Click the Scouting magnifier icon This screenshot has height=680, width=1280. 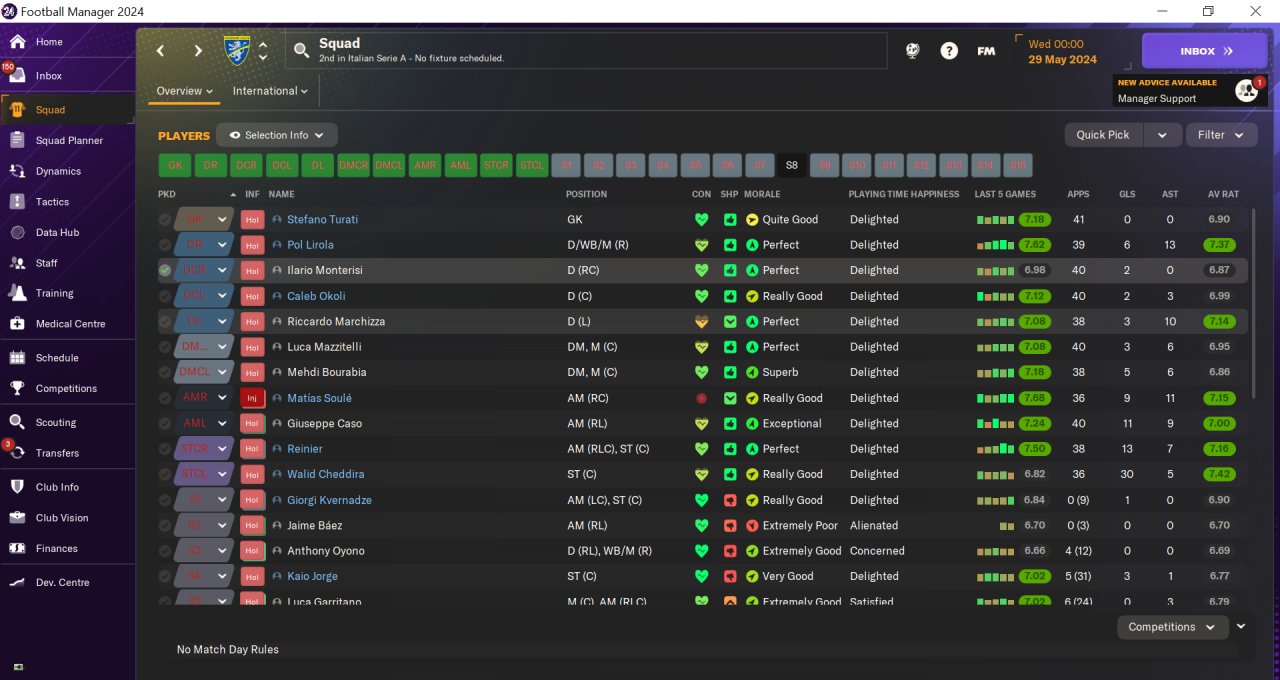point(17,422)
